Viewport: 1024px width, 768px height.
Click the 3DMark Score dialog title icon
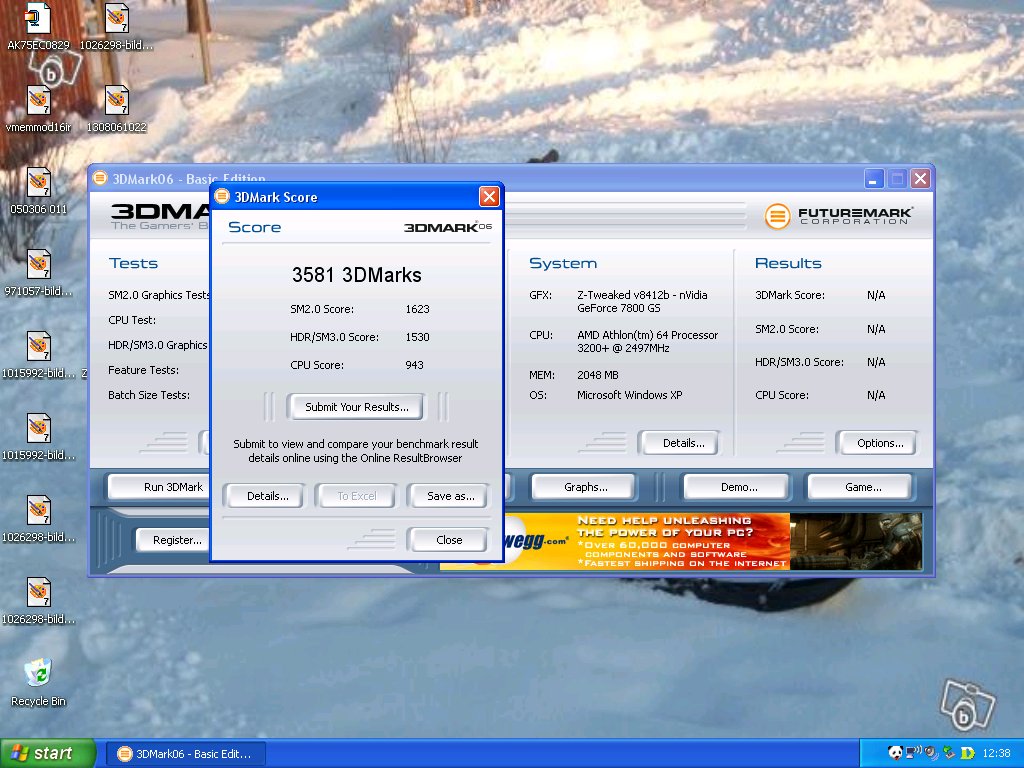(222, 197)
